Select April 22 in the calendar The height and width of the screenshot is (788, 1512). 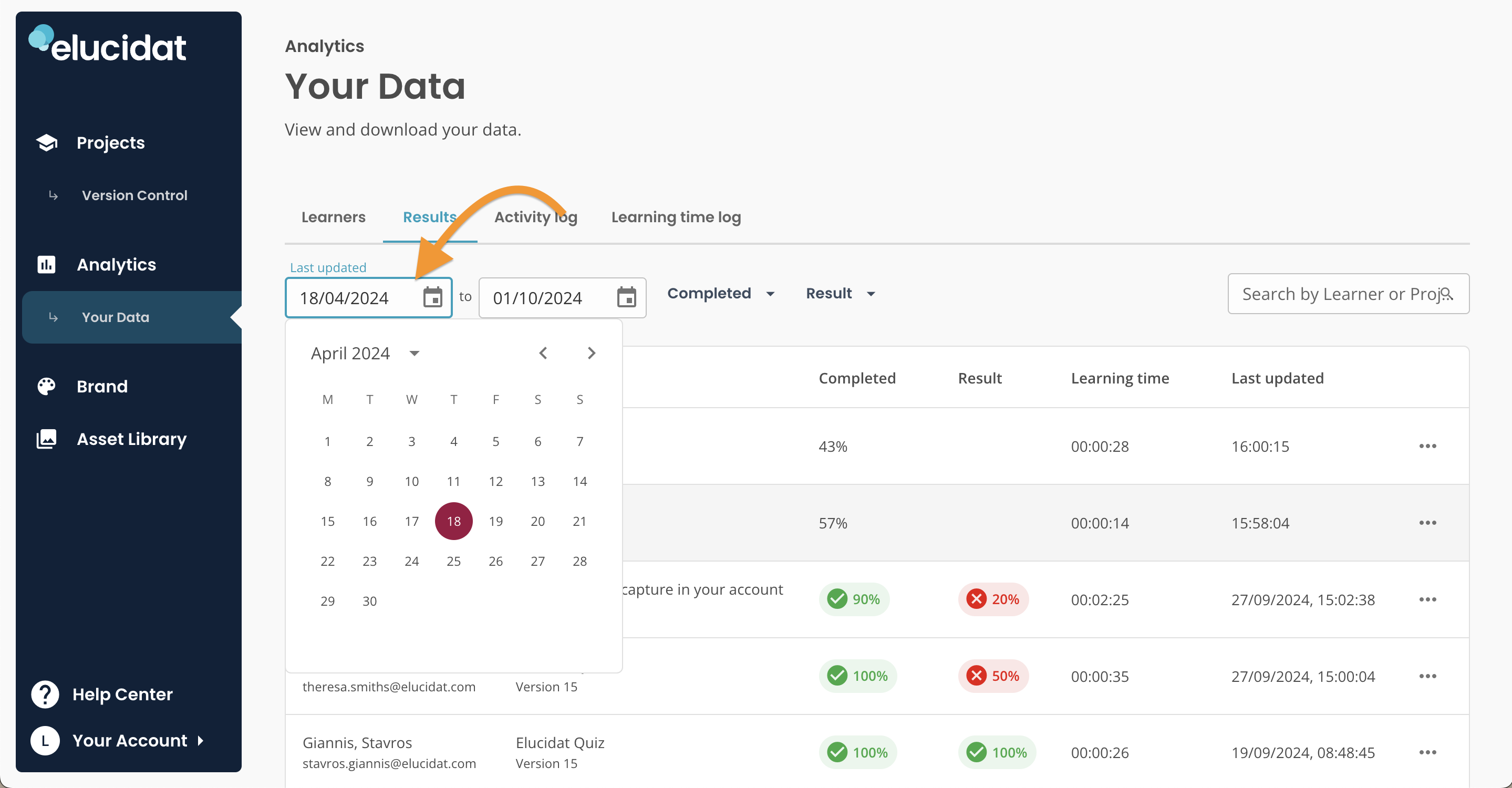point(327,561)
